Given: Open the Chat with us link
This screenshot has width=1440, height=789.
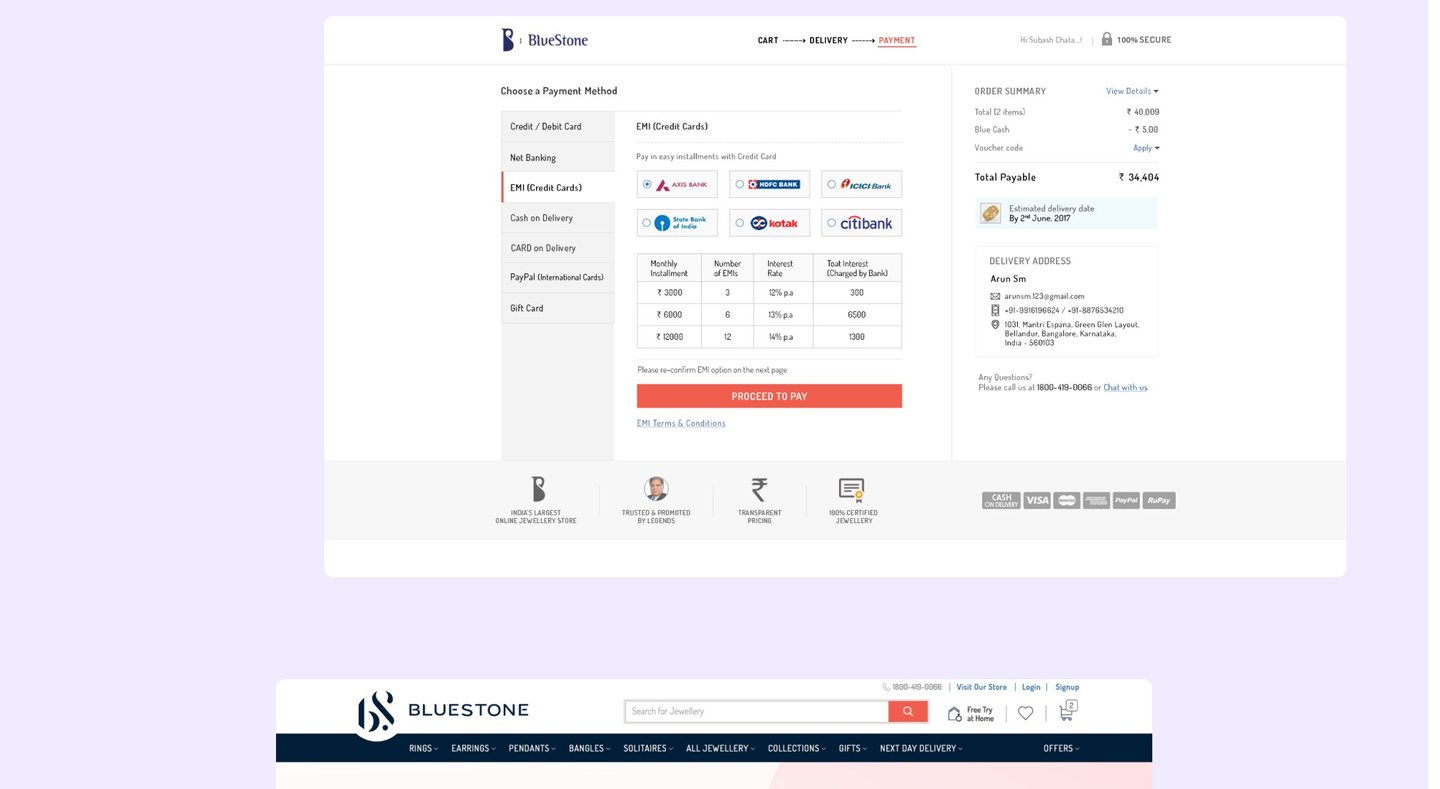Looking at the screenshot, I should [x=1125, y=388].
